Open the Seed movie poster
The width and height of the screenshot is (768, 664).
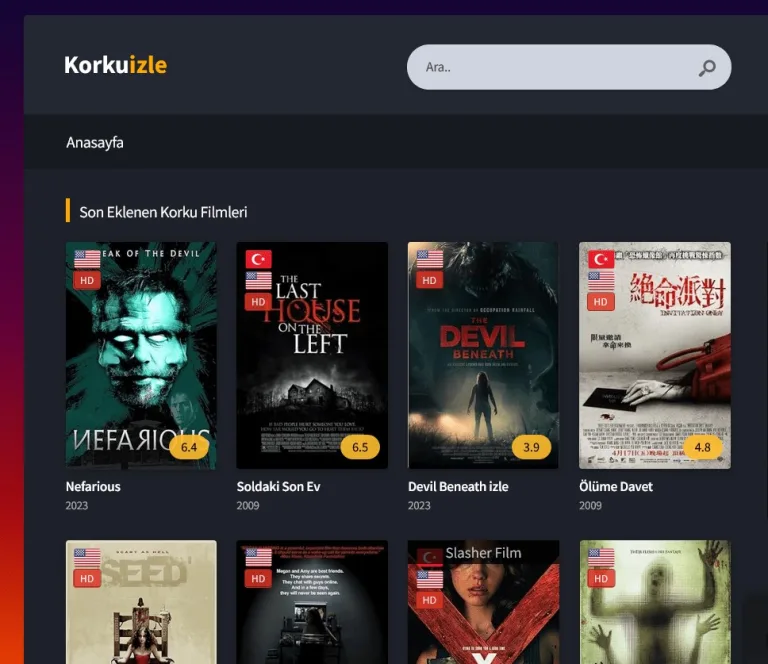tap(141, 602)
